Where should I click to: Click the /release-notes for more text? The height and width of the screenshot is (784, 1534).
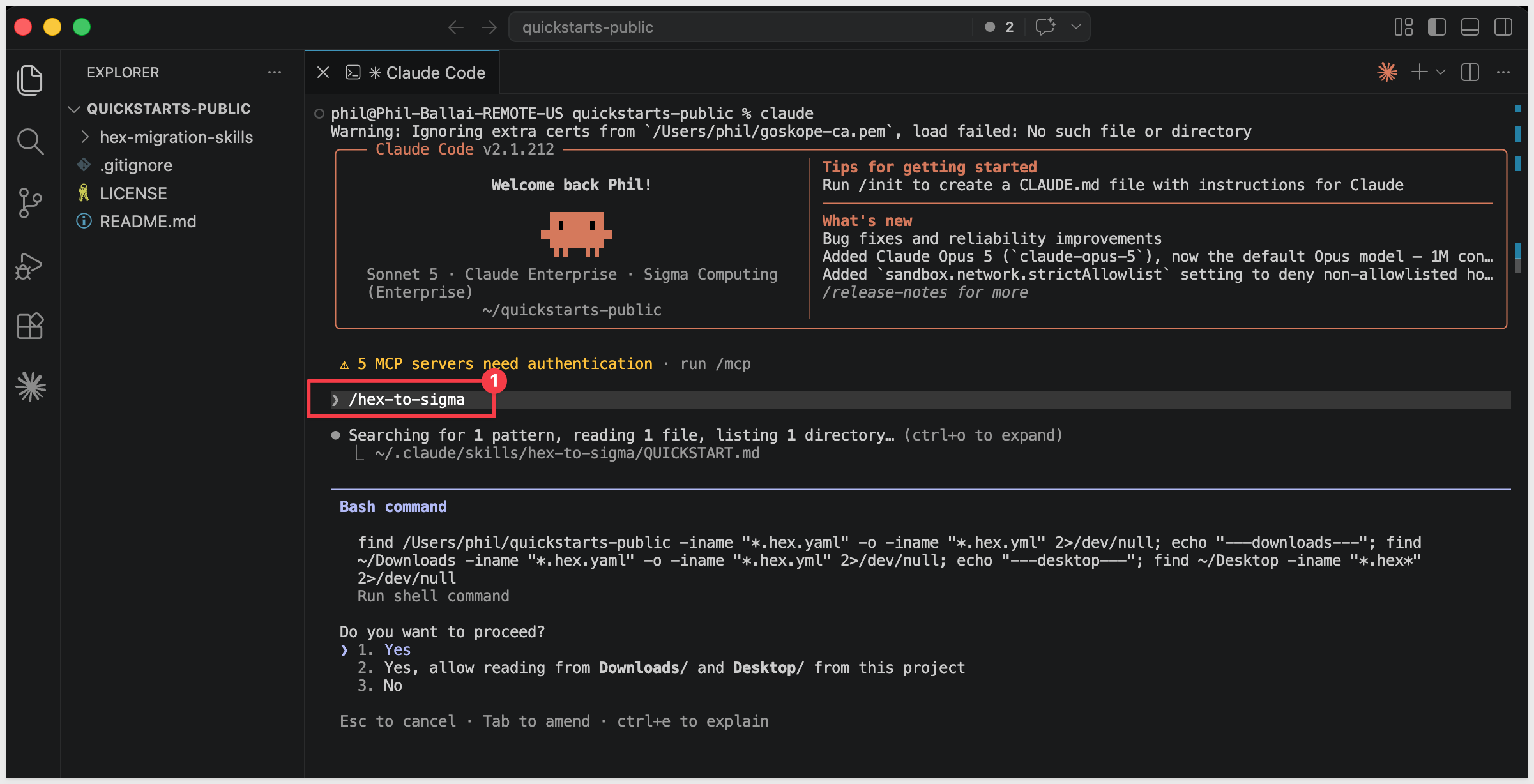coord(925,292)
